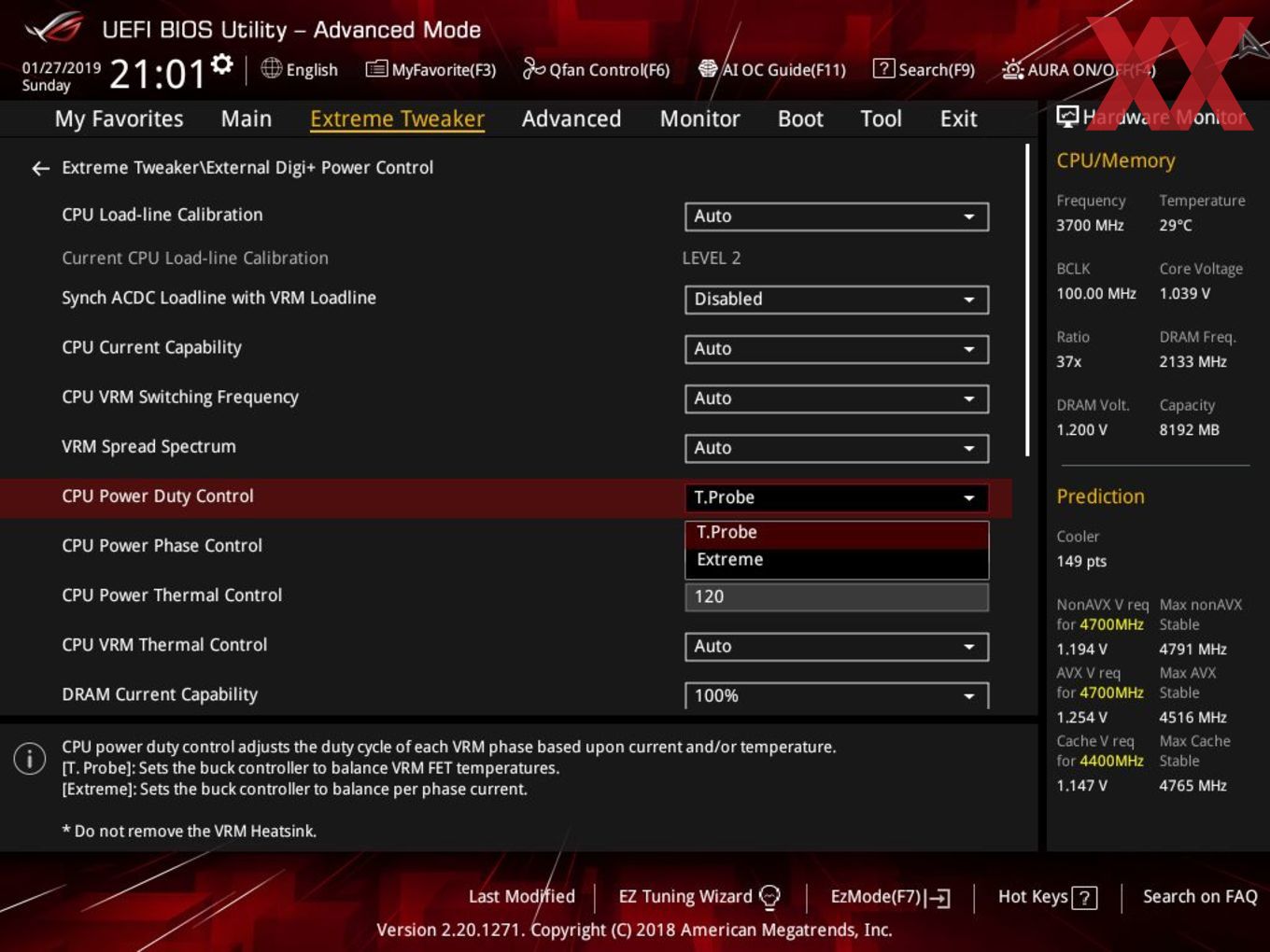Open AI OC Guide(F11)
1270x952 pixels.
click(x=772, y=69)
